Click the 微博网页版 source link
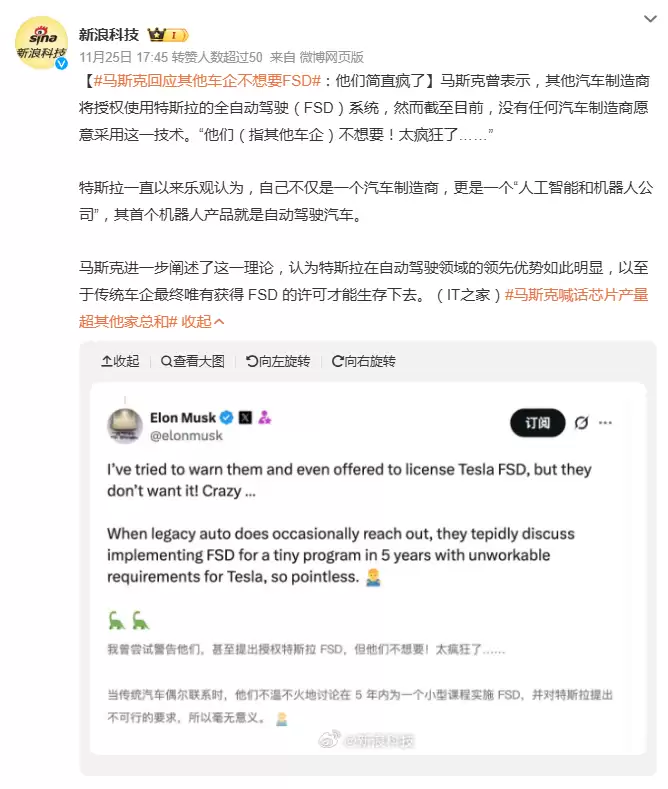Viewport: 668px width, 789px height. tap(331, 57)
